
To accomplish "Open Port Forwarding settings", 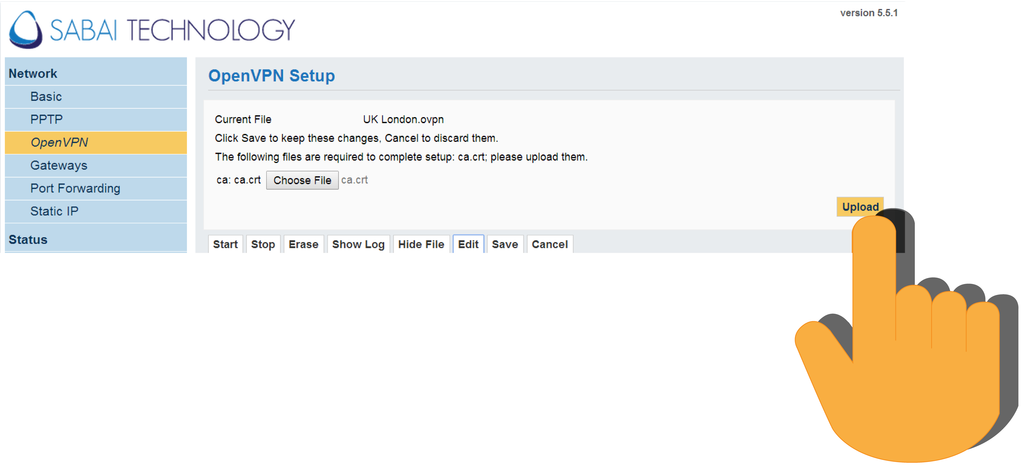I will [95, 188].
